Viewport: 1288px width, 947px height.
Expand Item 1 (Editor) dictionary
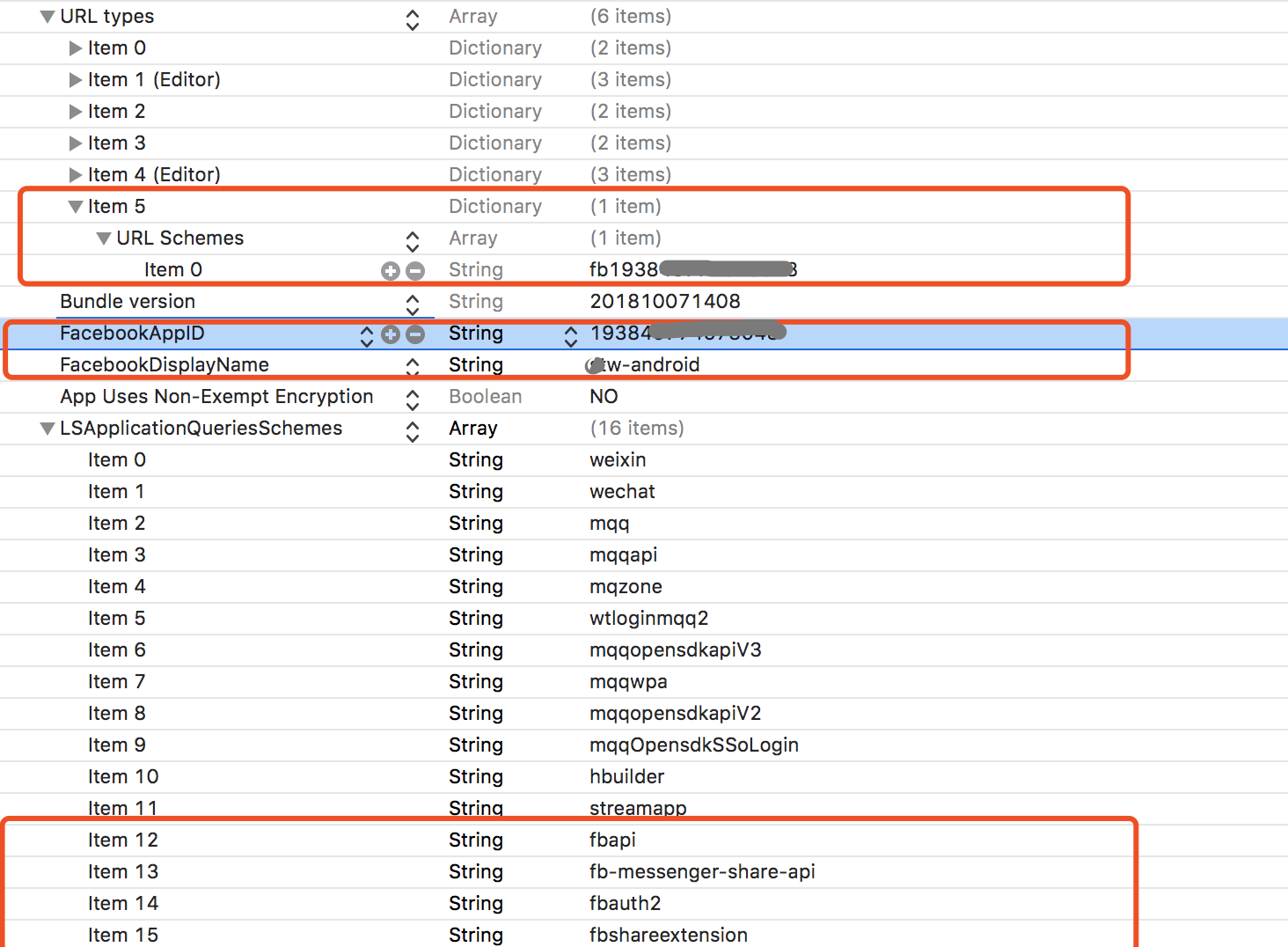coord(76,80)
